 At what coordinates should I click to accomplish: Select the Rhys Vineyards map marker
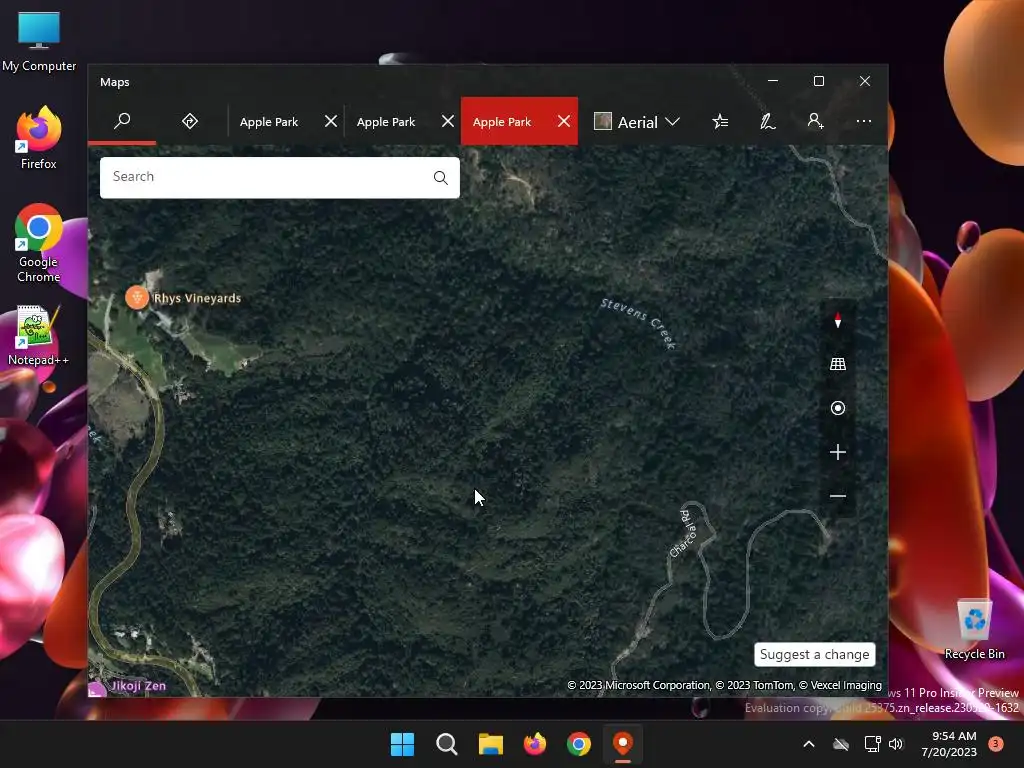click(x=136, y=298)
